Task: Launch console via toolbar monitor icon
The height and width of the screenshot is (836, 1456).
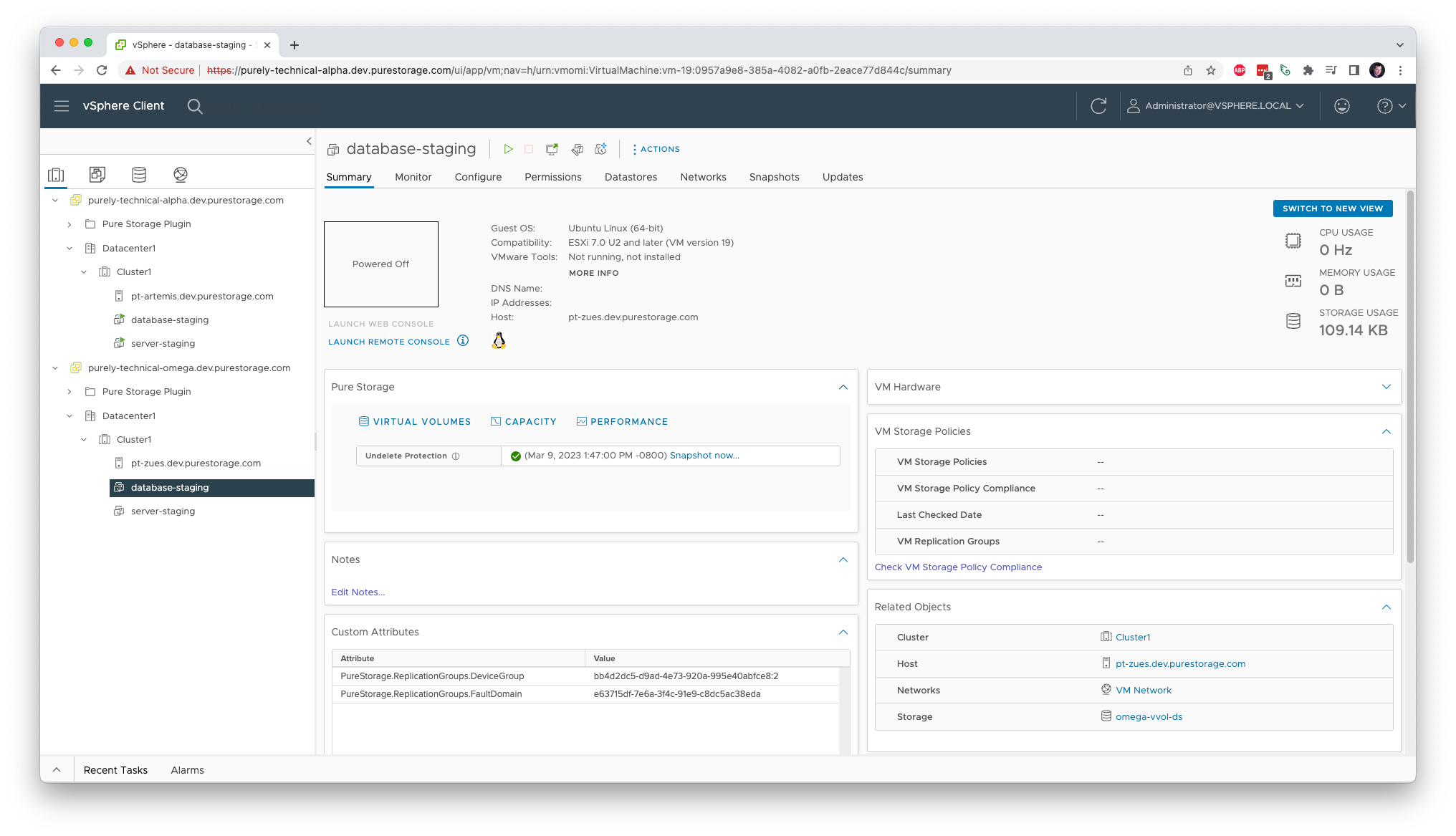Action: pos(552,149)
